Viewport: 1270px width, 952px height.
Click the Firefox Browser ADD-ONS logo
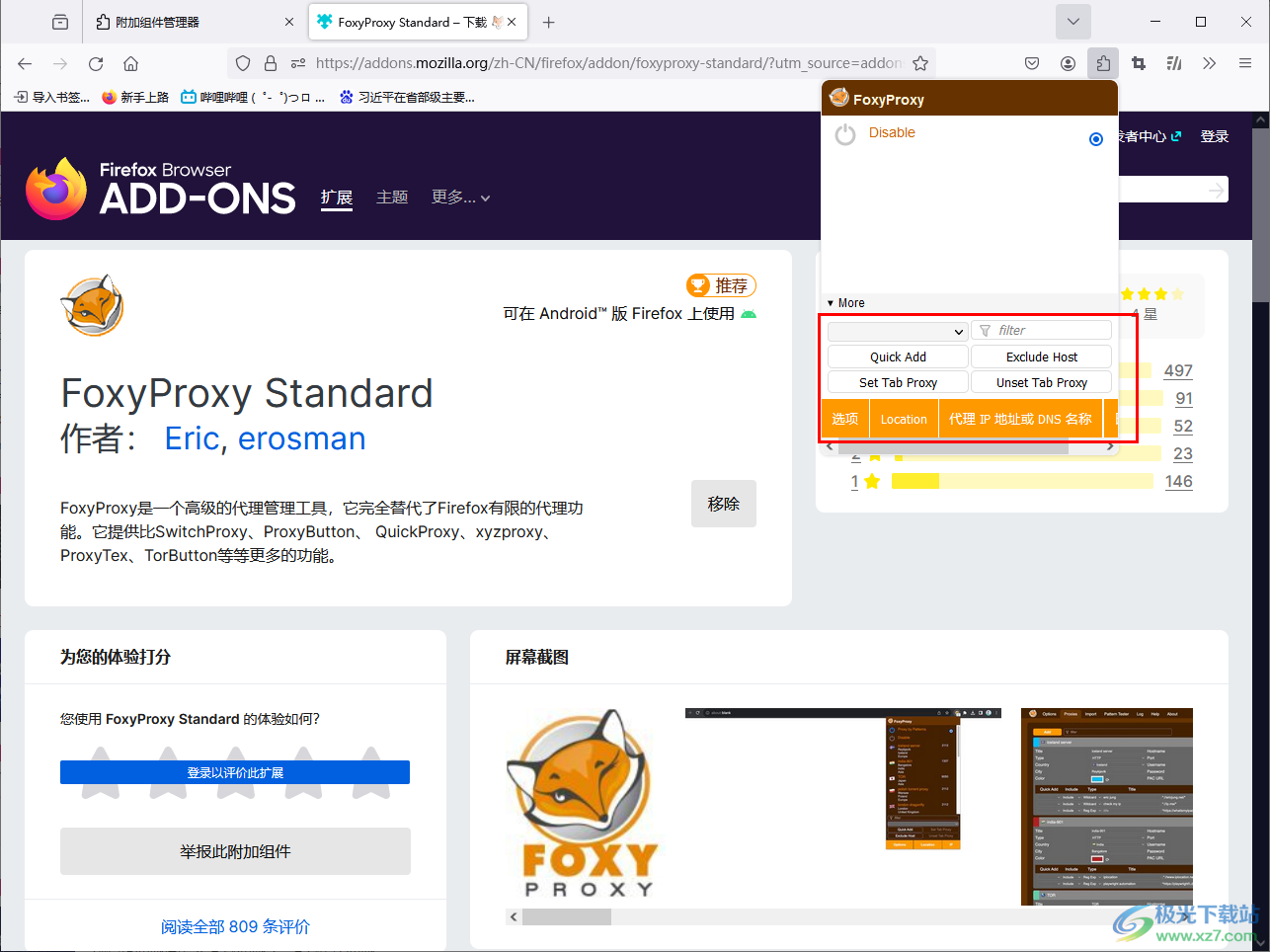[161, 189]
